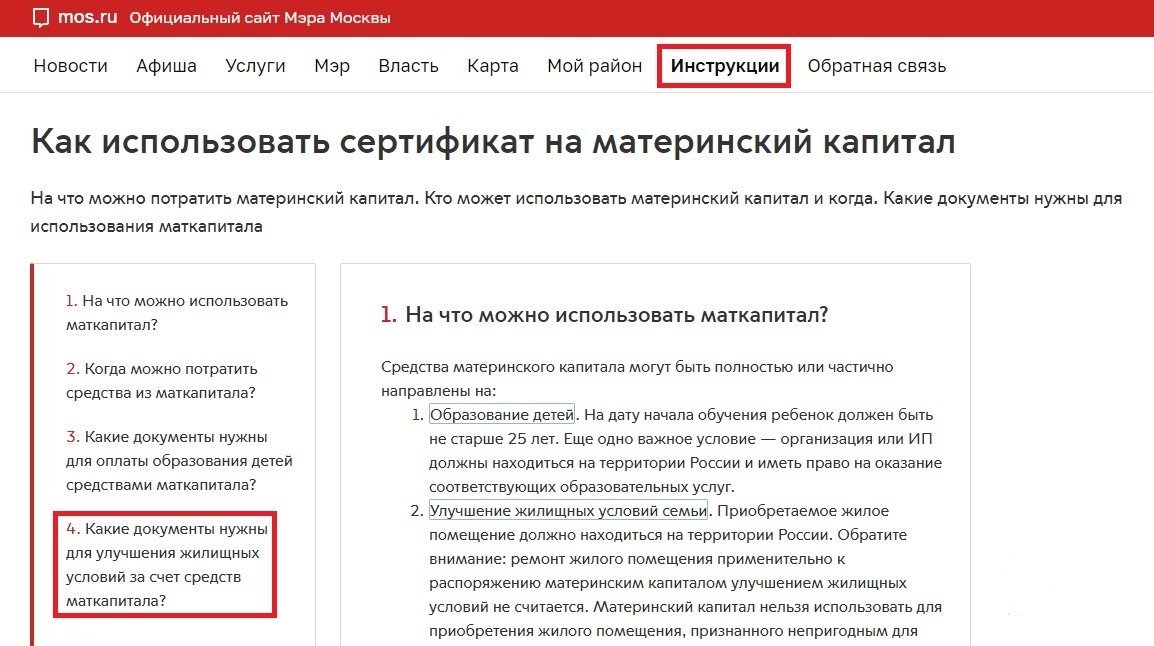1154x646 pixels.
Task: Click the intro text 'На что можно потратить материнский капитал'
Action: (x=223, y=198)
